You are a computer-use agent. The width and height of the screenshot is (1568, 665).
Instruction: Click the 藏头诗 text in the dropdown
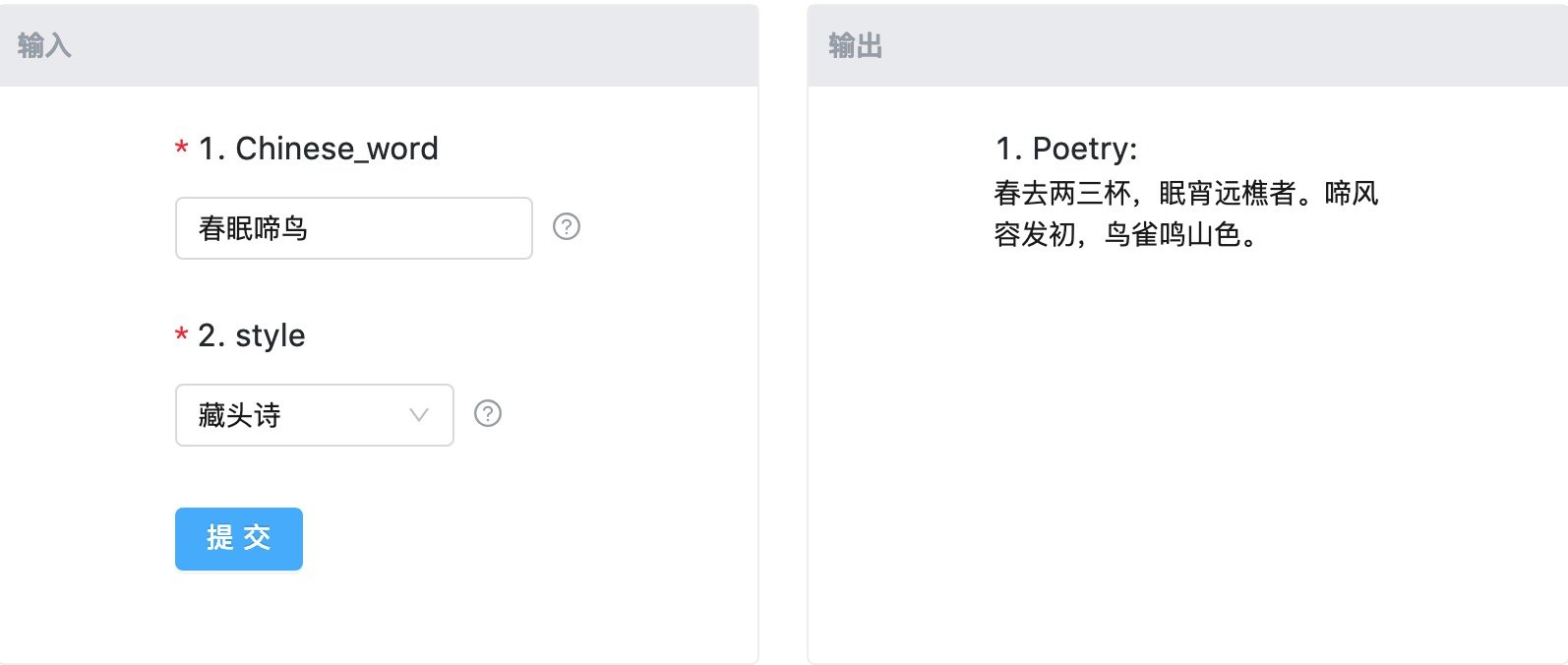pos(240,415)
